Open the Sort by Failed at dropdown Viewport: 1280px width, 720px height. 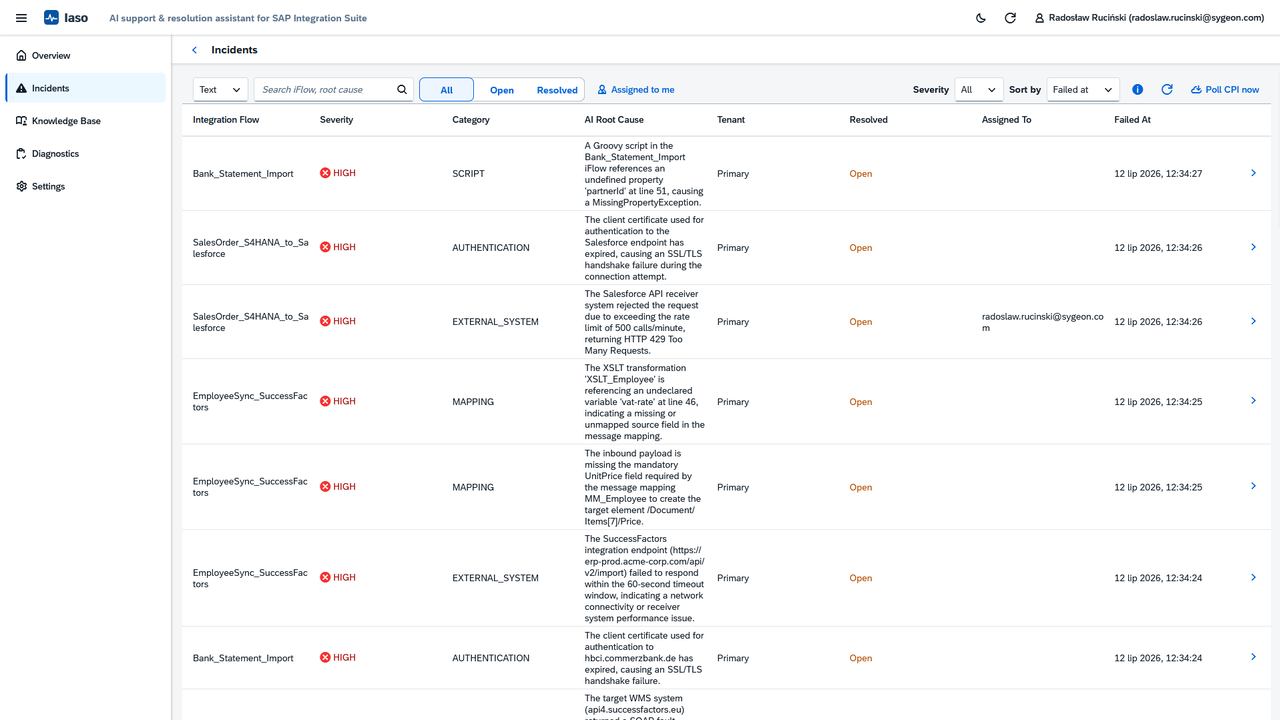[x=1083, y=90]
